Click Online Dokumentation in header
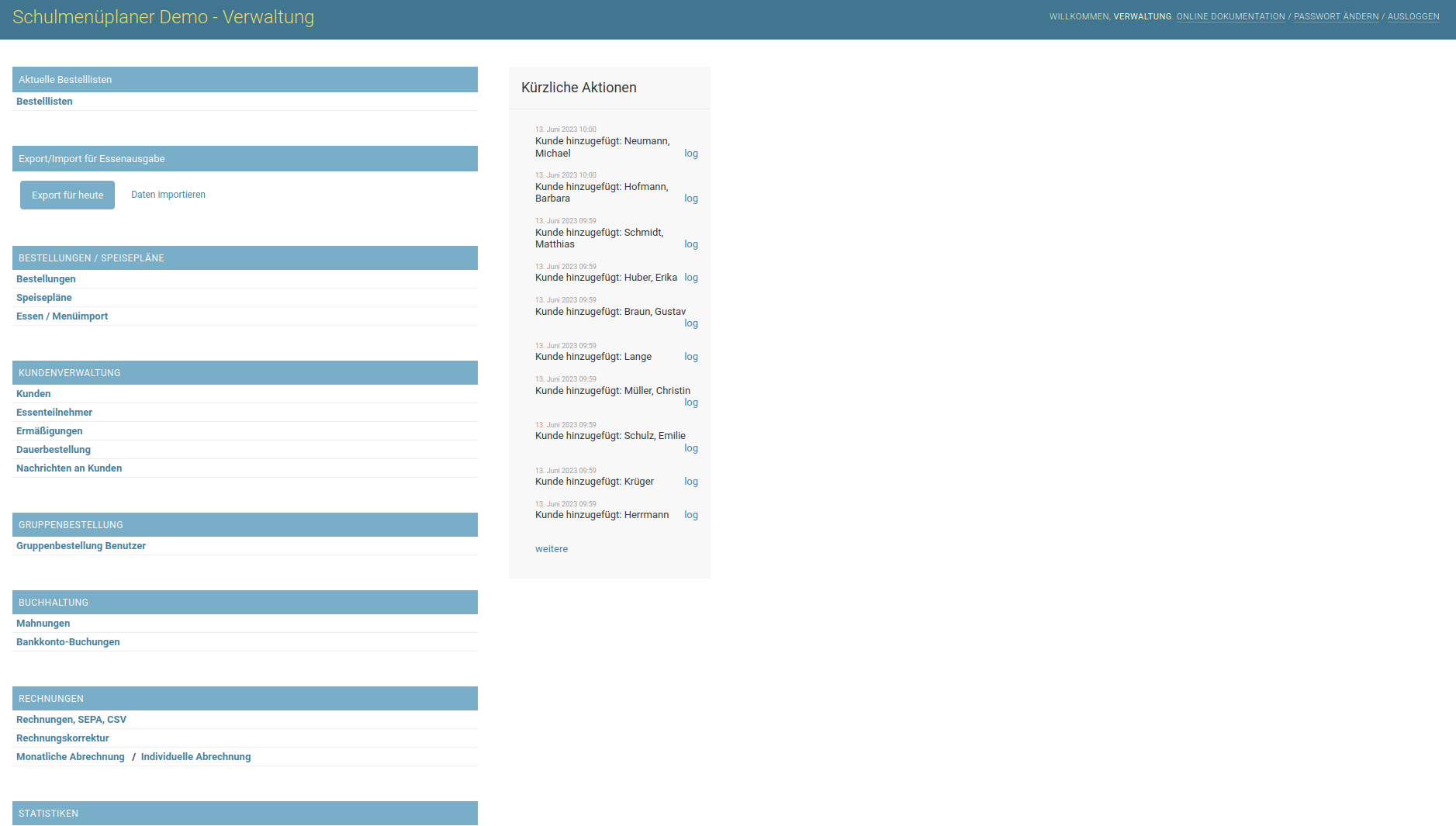Viewport: 1456px width, 826px height. coord(1230,17)
